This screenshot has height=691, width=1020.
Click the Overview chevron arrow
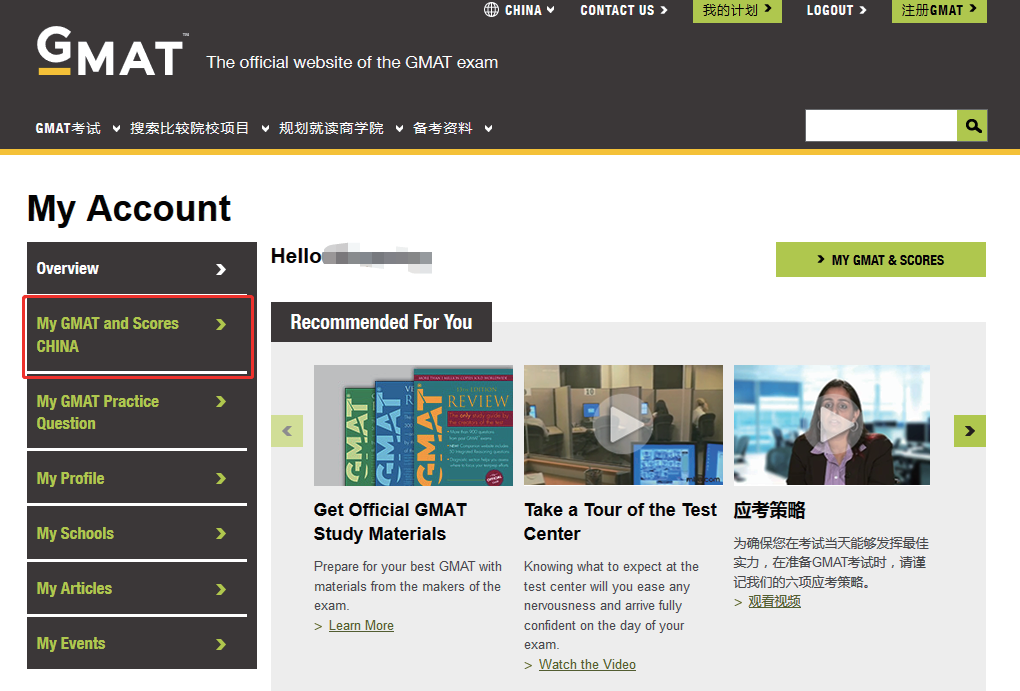[x=221, y=269]
